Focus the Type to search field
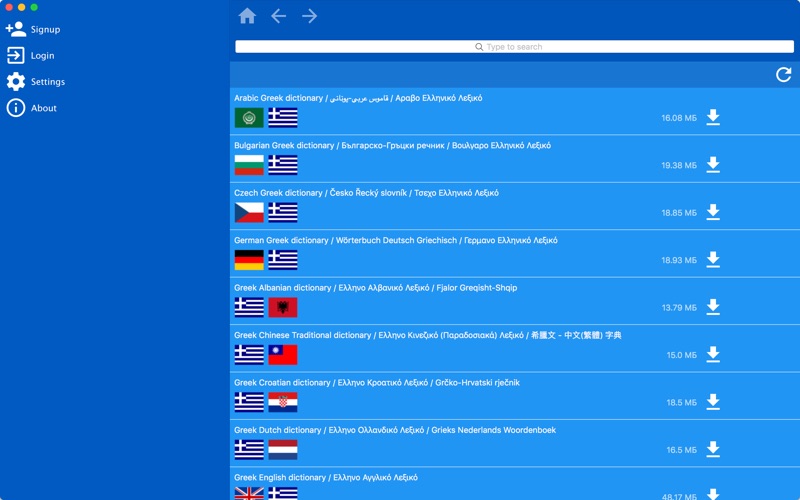The height and width of the screenshot is (500, 800). pos(514,46)
